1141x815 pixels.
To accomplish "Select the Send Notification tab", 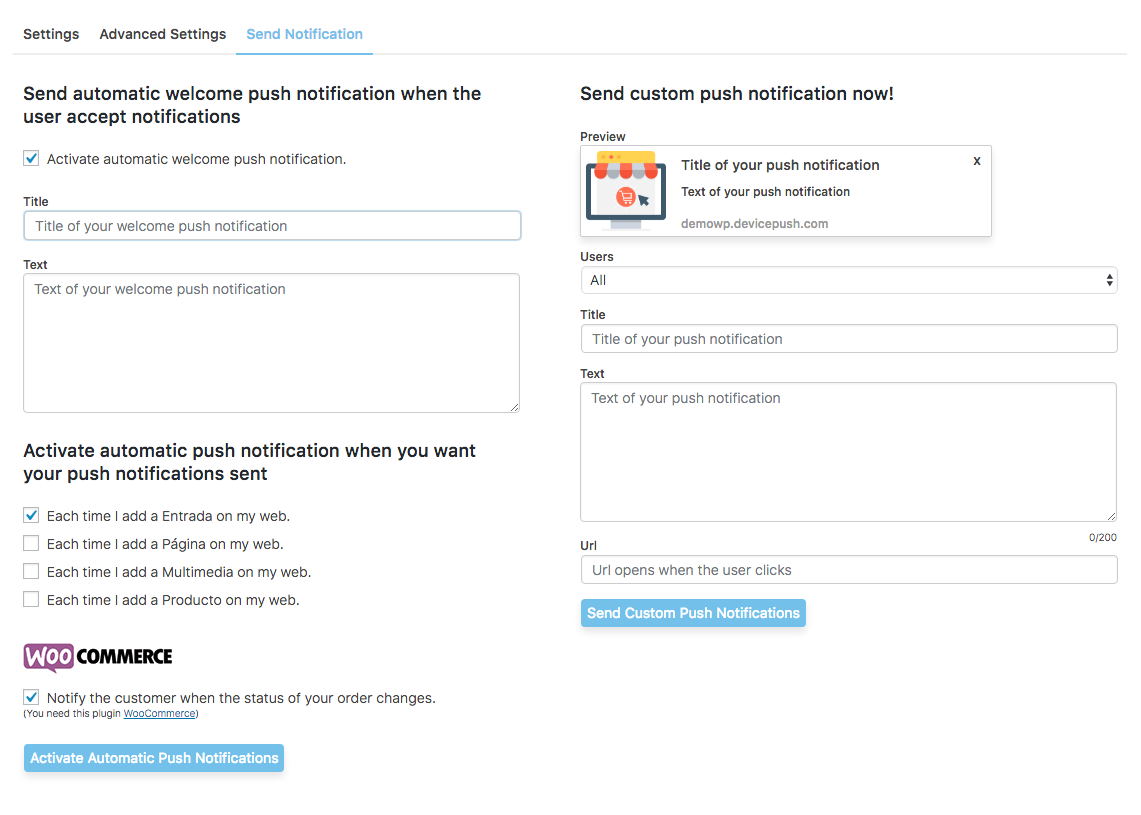I will pos(304,34).
